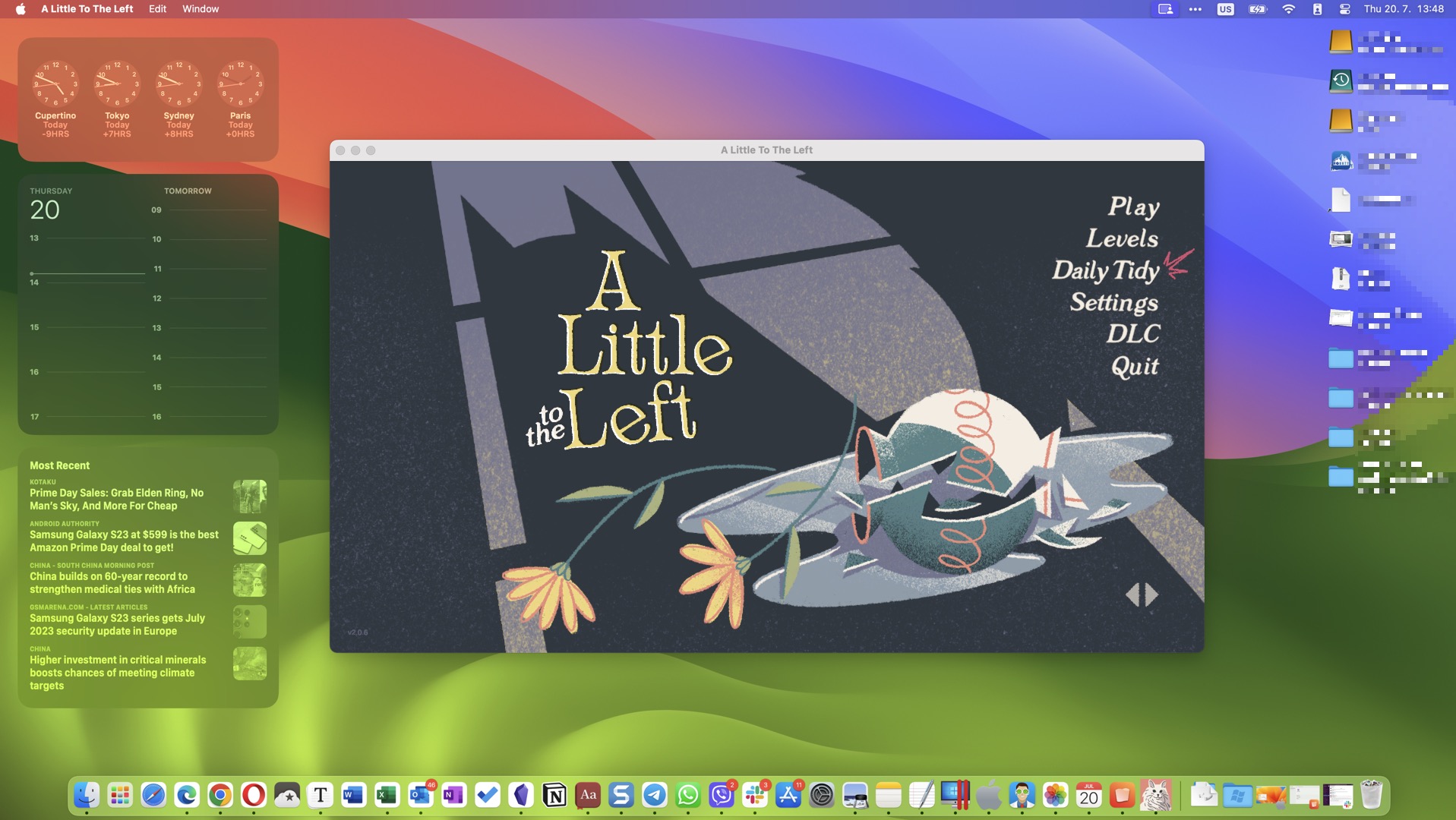Open TextEdit from the Dock
The image size is (1456, 820).
(x=922, y=795)
